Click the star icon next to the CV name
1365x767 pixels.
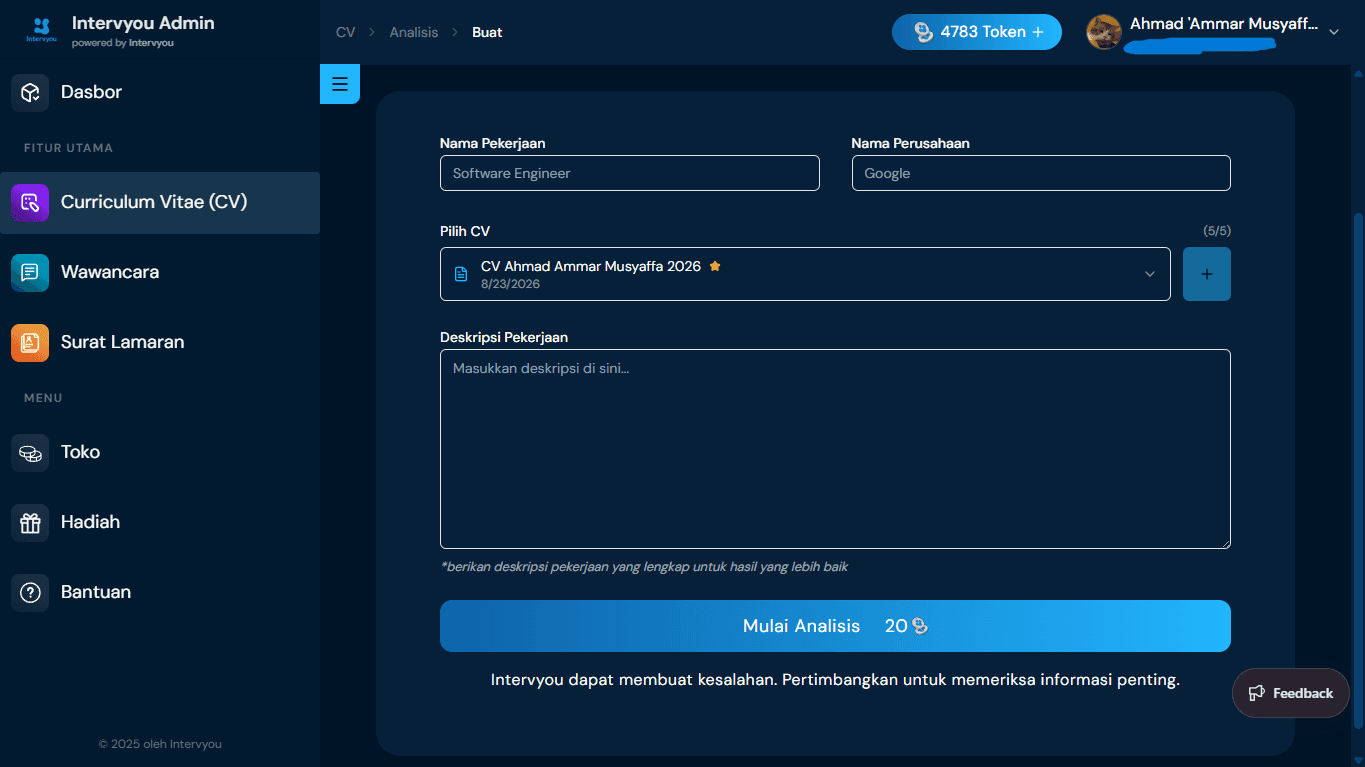715,266
